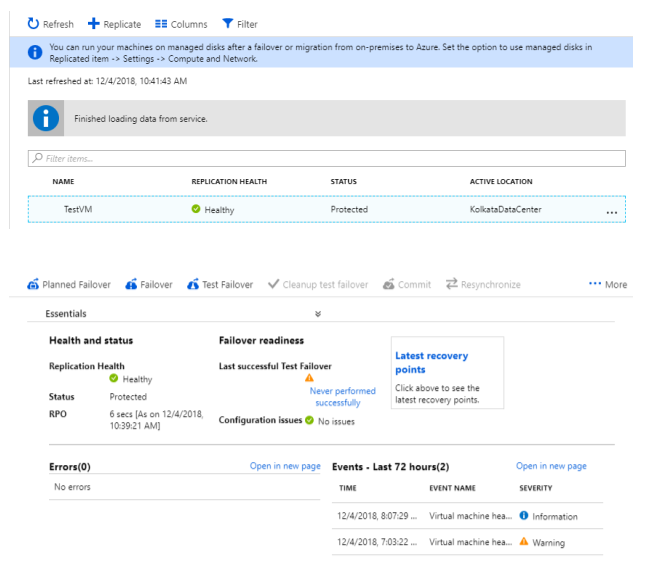Click the Essentials section title

66,314
